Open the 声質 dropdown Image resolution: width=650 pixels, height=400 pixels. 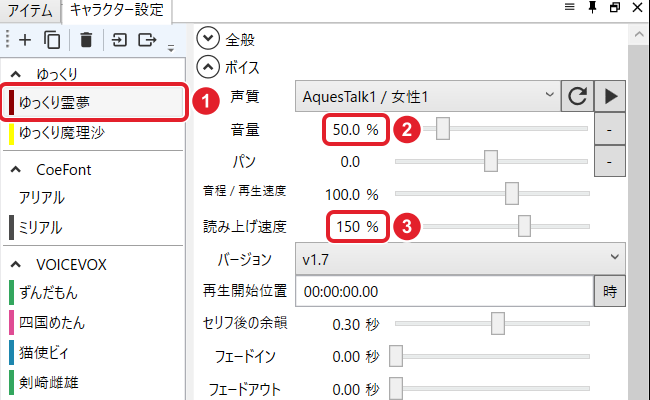[x=428, y=96]
